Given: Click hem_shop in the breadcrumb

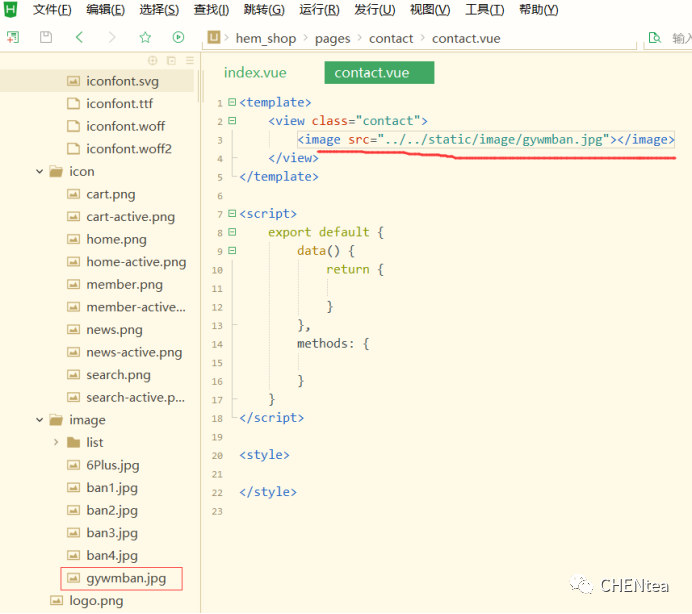Looking at the screenshot, I should pyautogui.click(x=266, y=38).
